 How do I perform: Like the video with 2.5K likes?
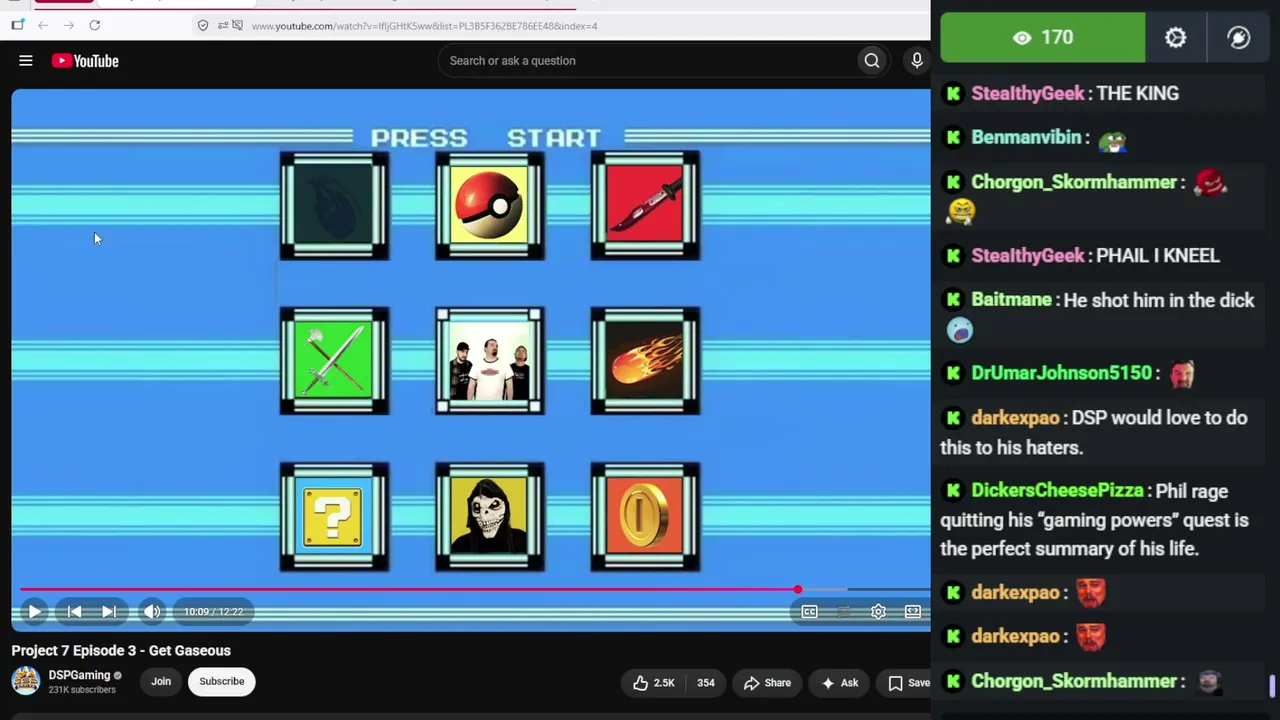pyautogui.click(x=654, y=683)
